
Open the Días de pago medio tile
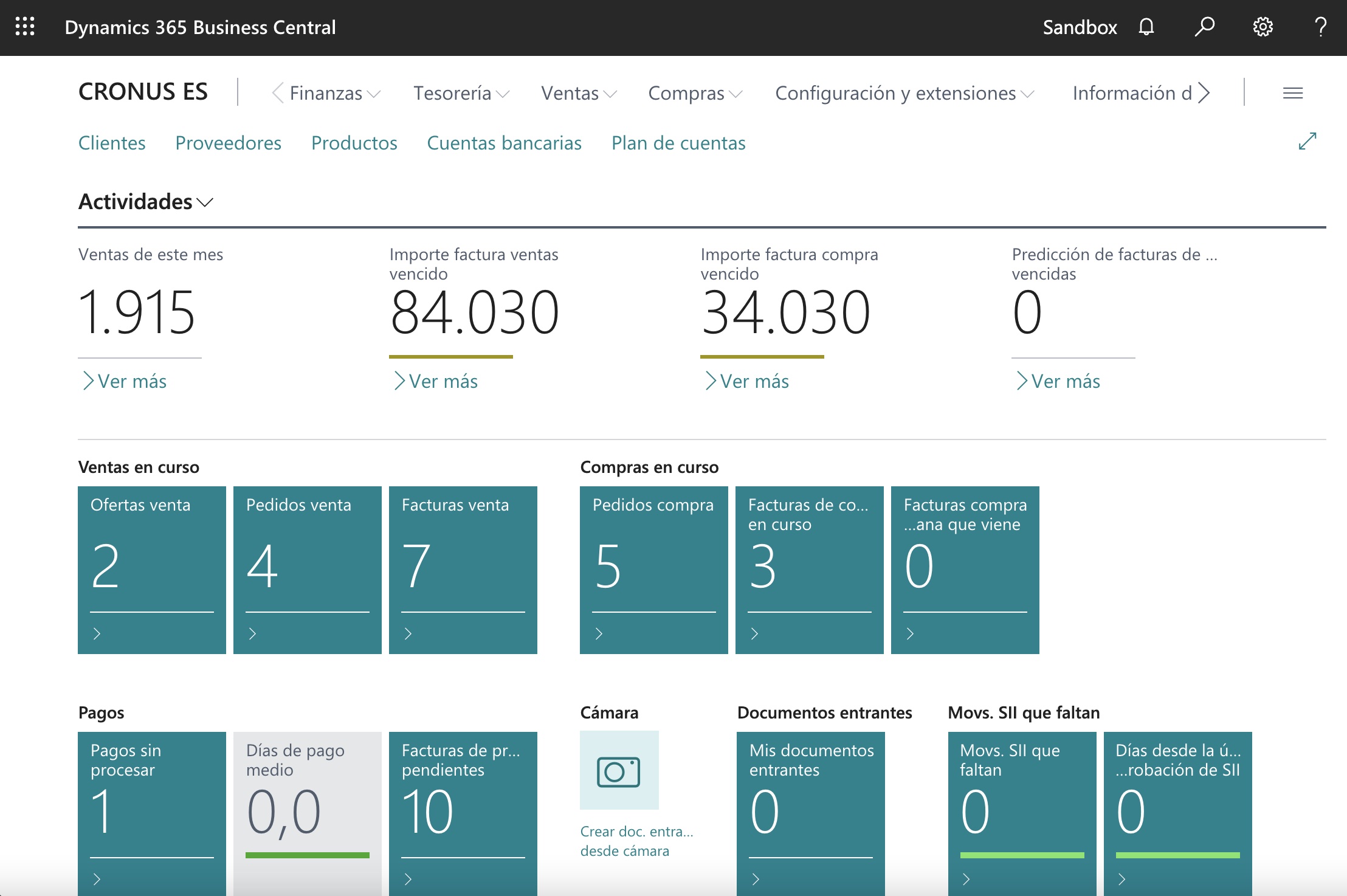click(x=308, y=814)
